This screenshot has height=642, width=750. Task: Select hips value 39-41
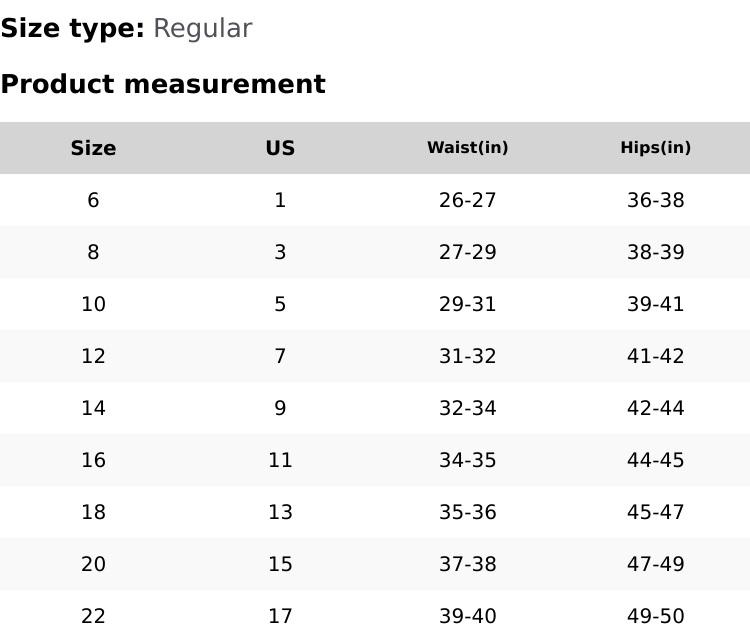655,304
